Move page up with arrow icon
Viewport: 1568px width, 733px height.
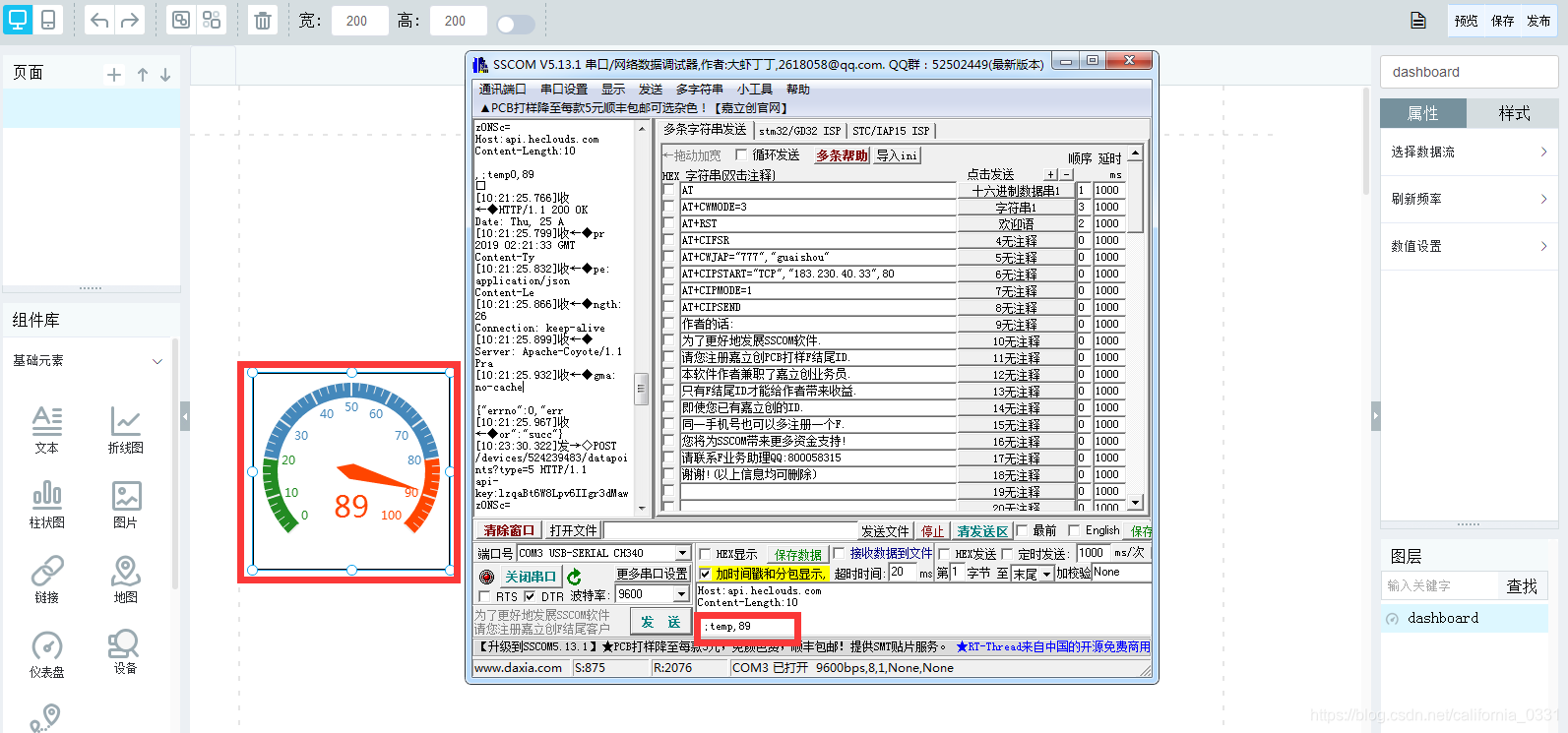click(143, 75)
